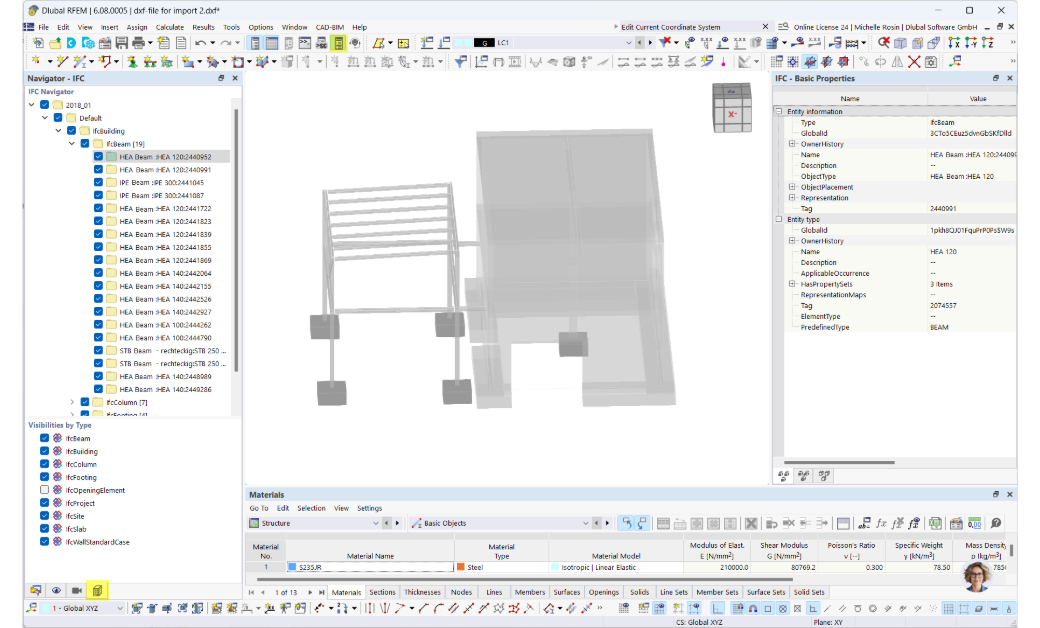Click the camera views icon below navigator
Screen dimensions: 1040x628
tap(77, 590)
